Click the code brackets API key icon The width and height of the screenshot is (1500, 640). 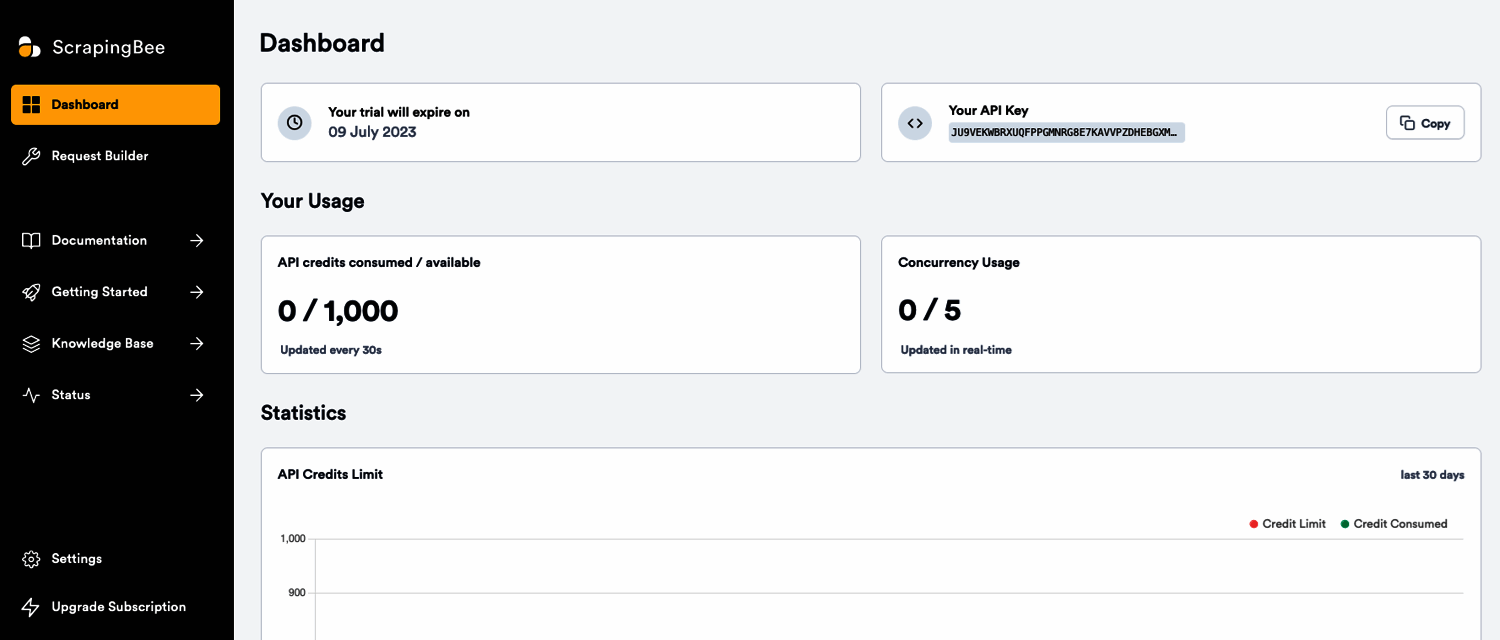pyautogui.click(x=914, y=122)
